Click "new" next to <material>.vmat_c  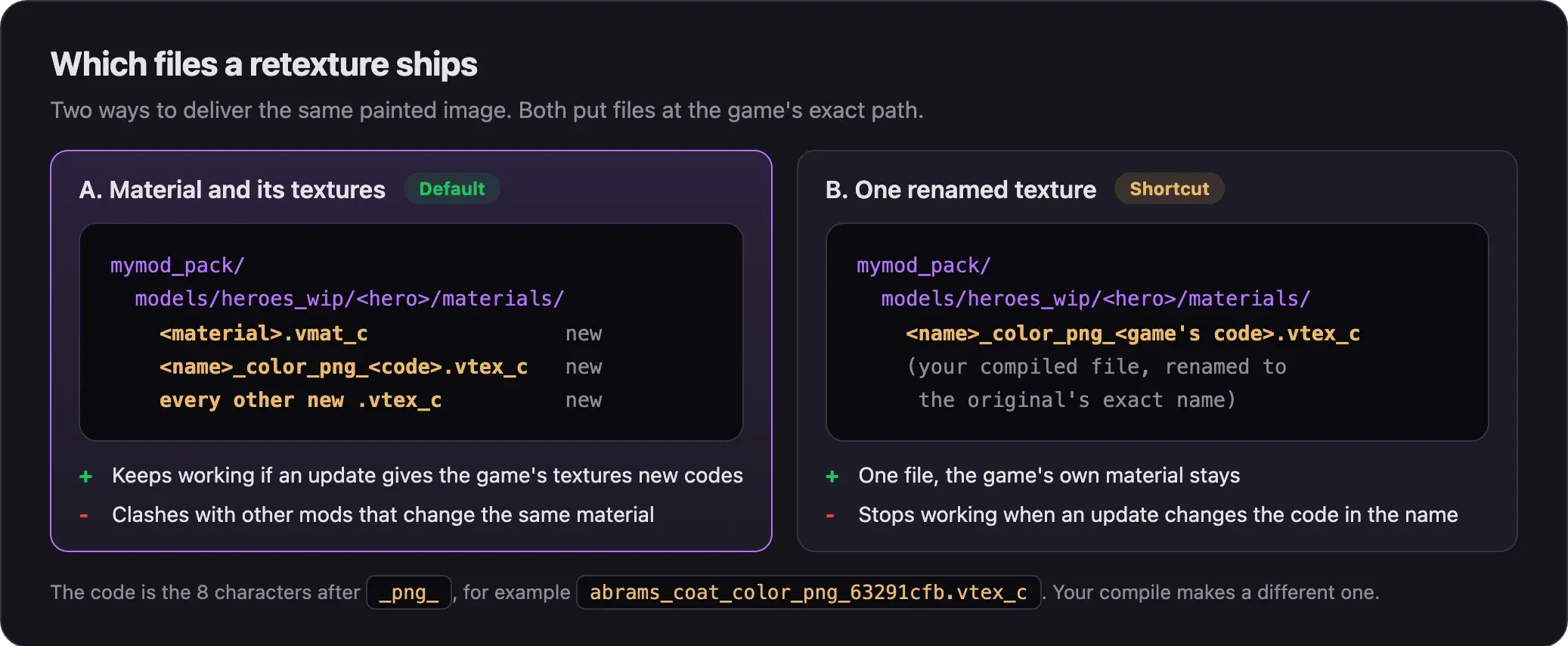click(584, 334)
